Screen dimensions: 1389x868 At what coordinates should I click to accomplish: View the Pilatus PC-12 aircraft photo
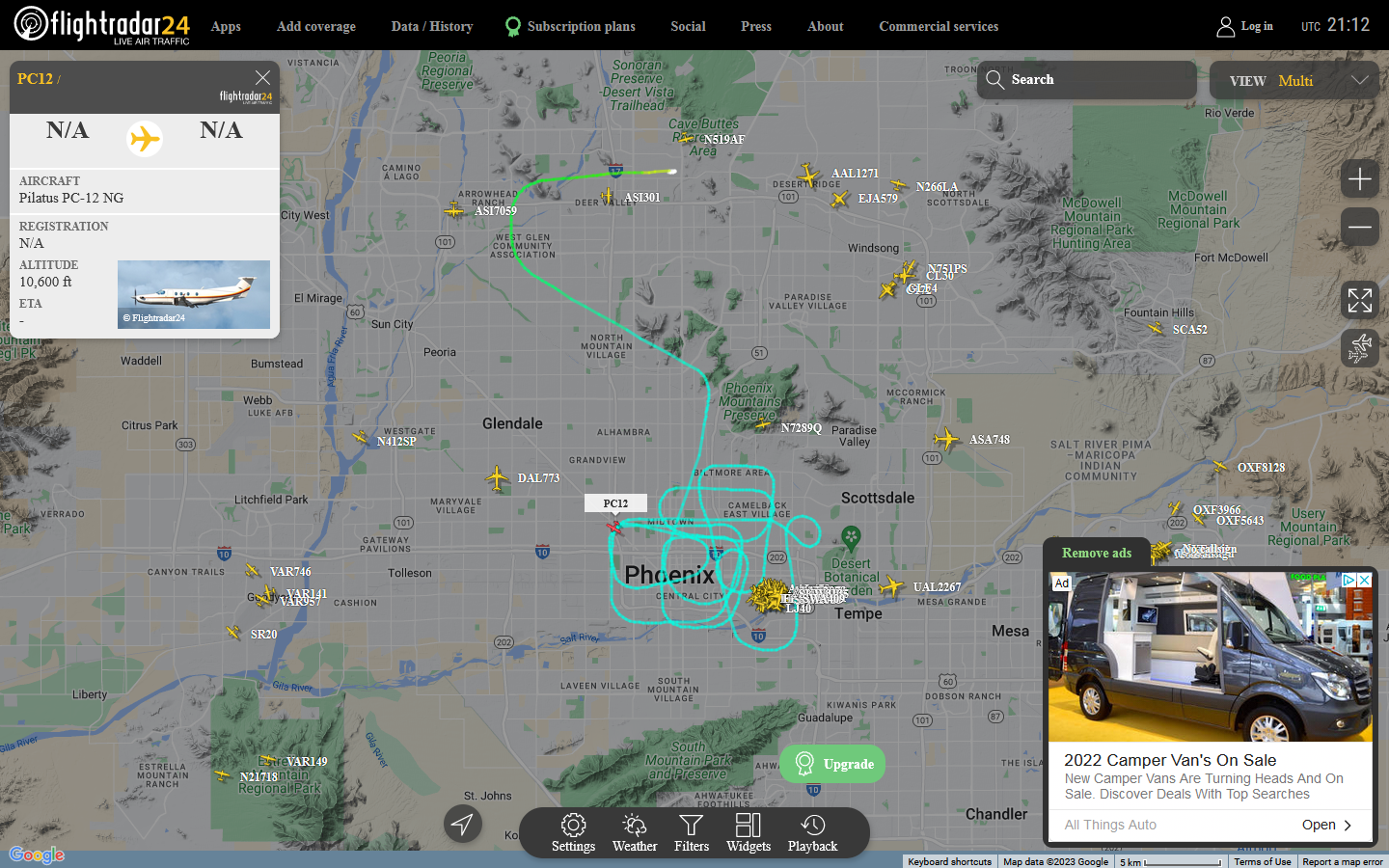pyautogui.click(x=194, y=294)
